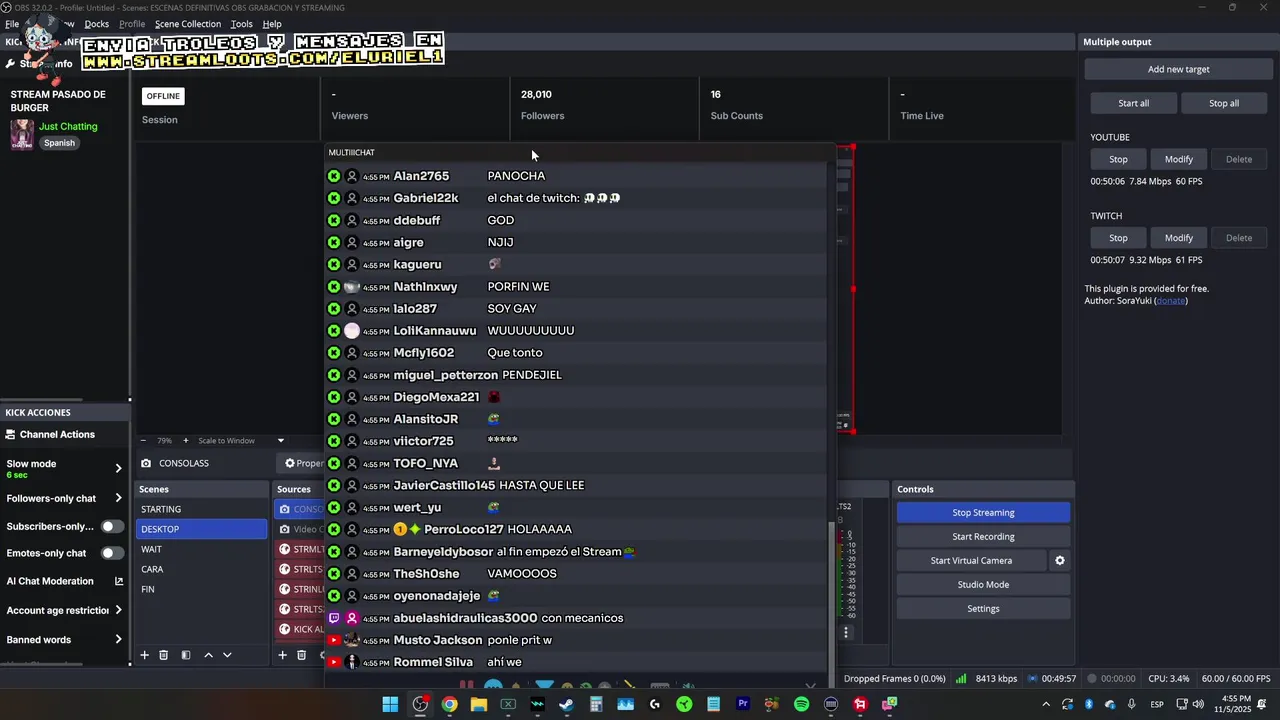Expand Account age restriction settings
Image resolution: width=1280 pixels, height=720 pixels.
click(118, 610)
